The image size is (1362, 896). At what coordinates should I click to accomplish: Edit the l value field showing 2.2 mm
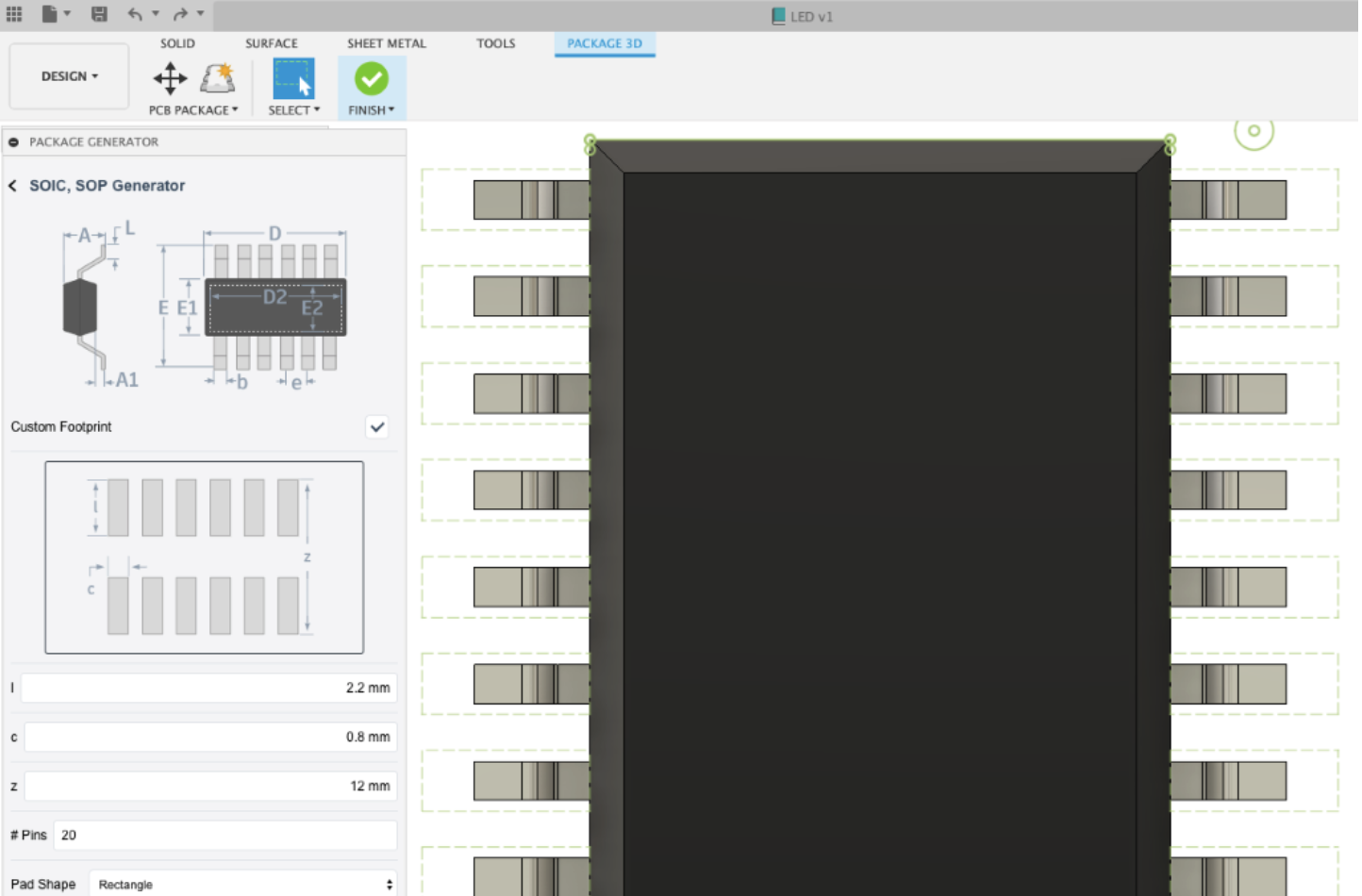208,688
